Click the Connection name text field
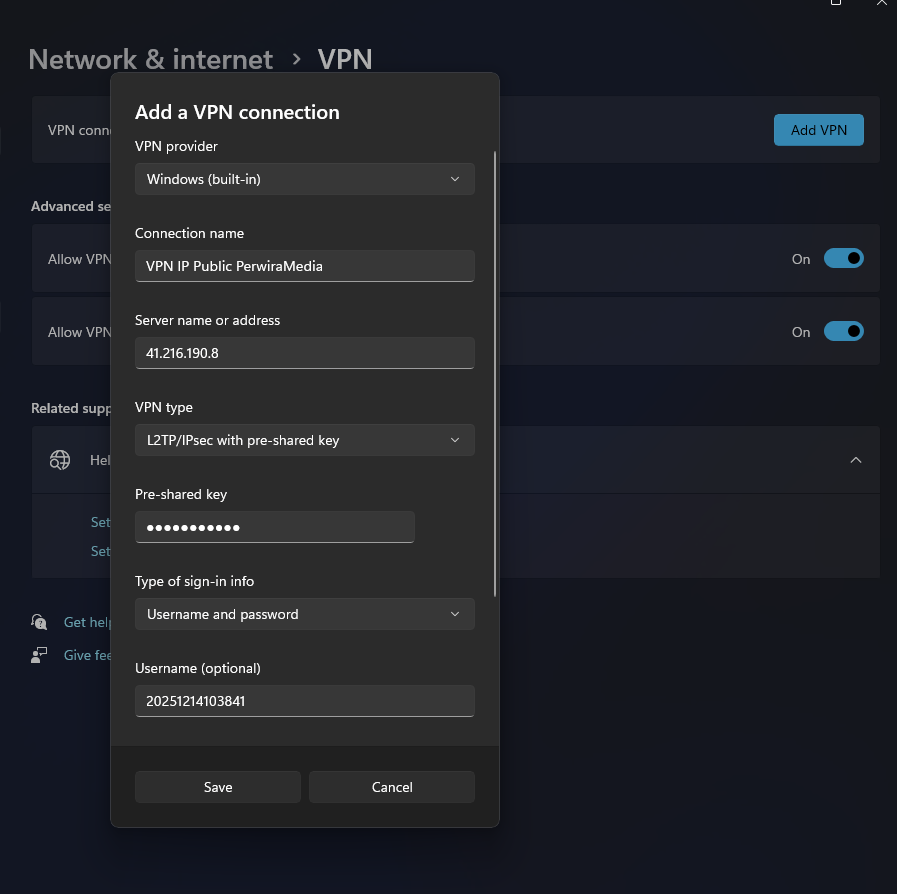 304,266
